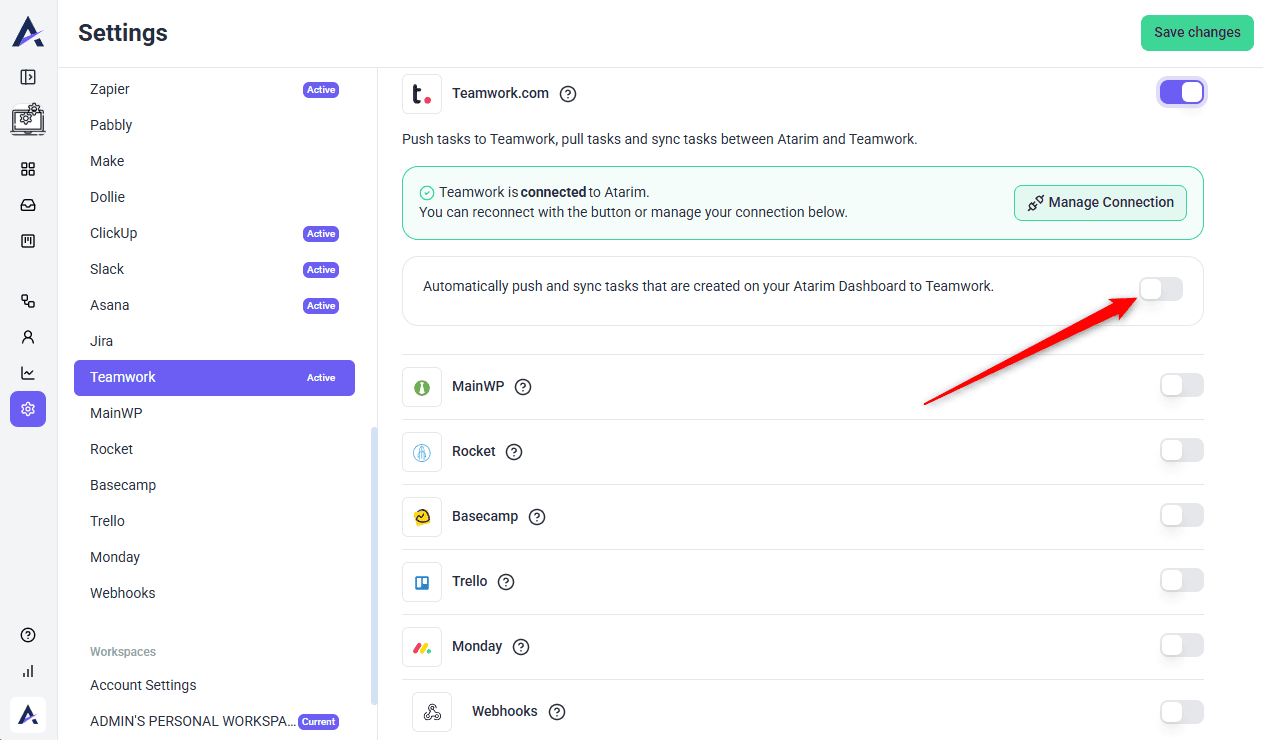Click the Settings page title

(x=123, y=33)
